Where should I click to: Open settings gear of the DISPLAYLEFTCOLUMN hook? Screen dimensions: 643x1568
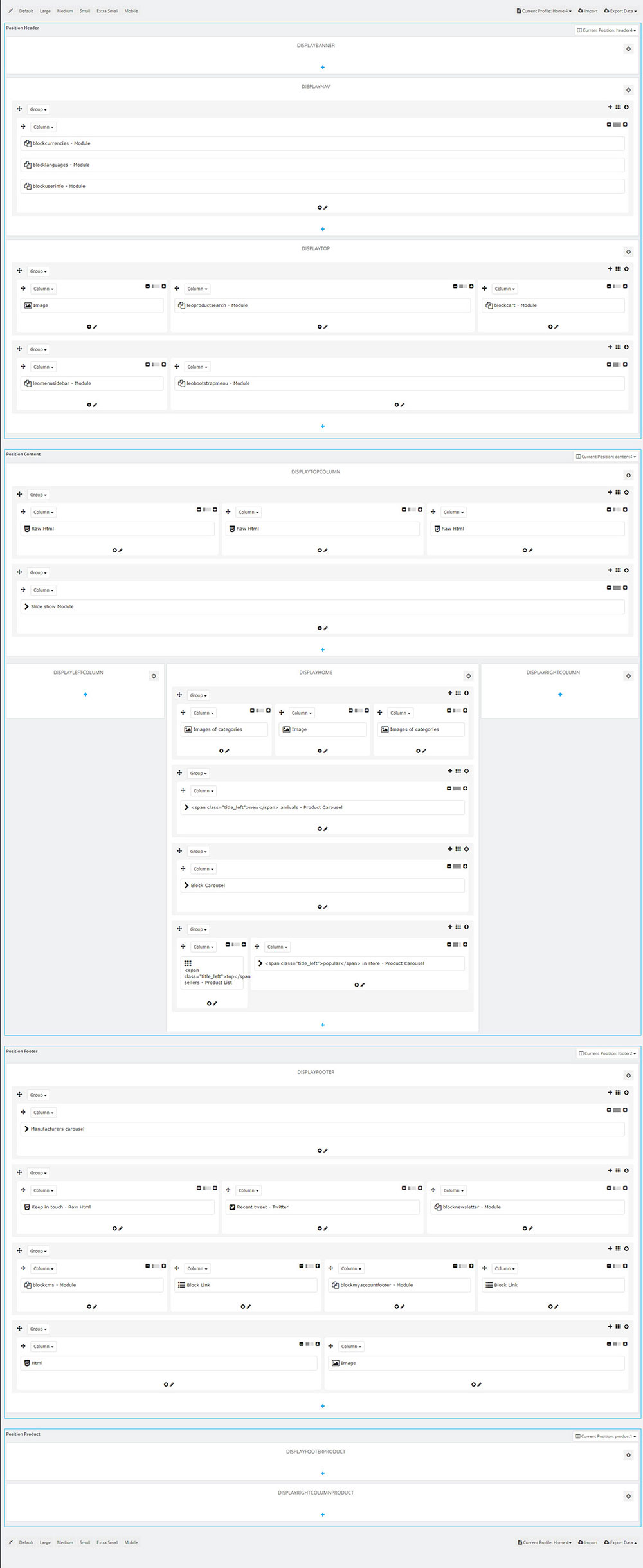153,676
